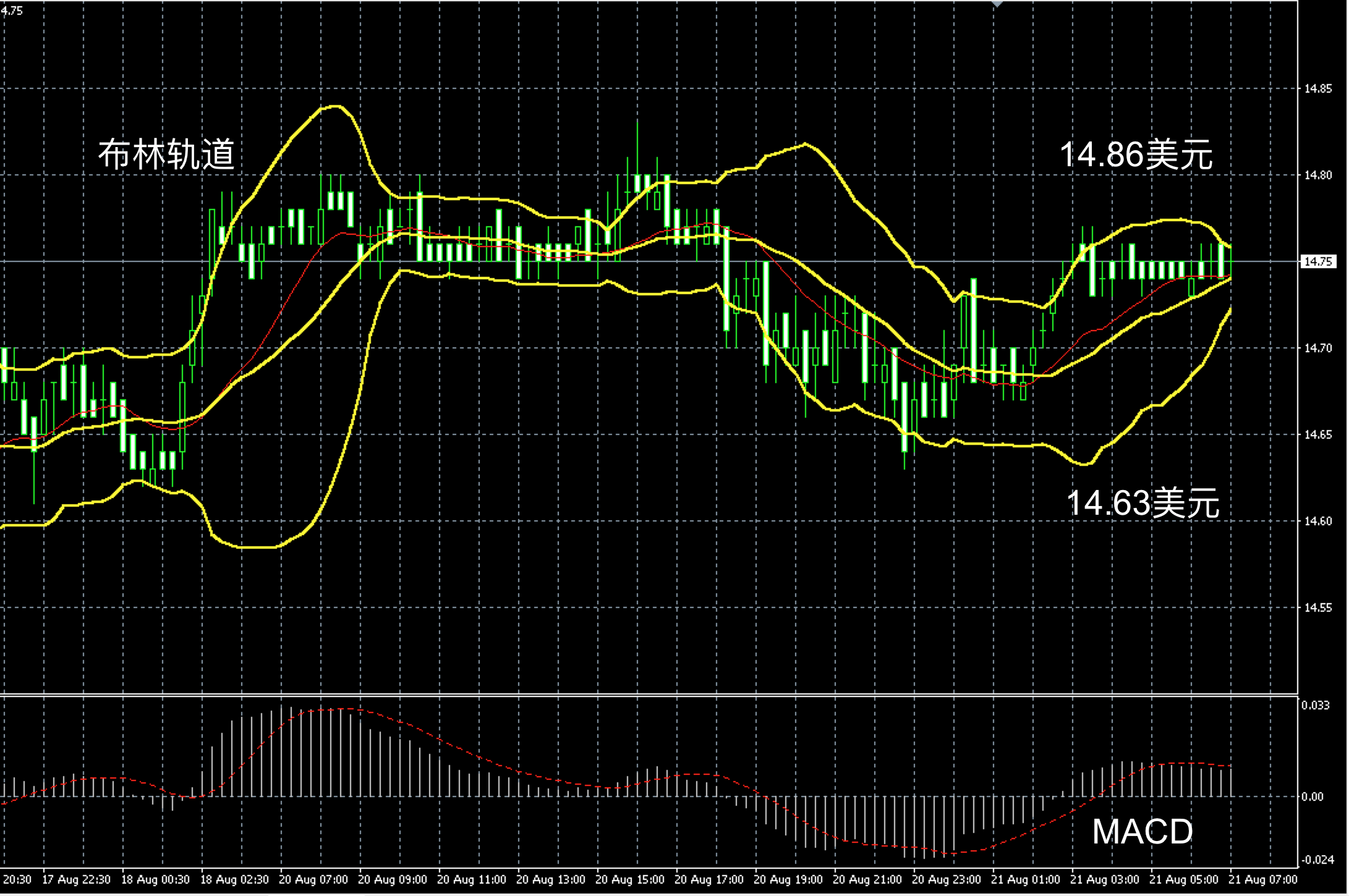Click the 布林轨道 text annotation

click(167, 154)
